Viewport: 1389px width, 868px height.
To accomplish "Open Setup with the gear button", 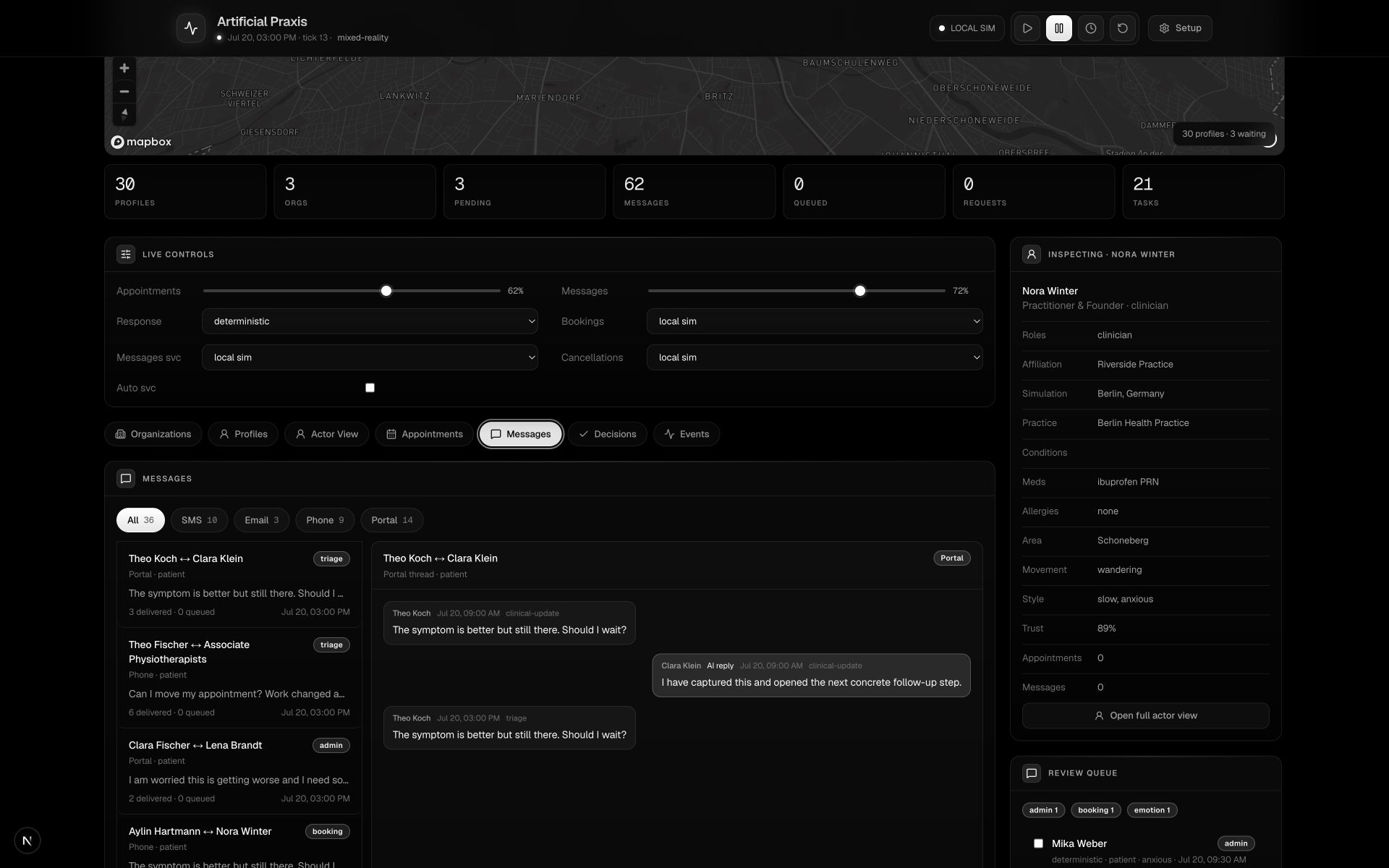I will click(1180, 28).
